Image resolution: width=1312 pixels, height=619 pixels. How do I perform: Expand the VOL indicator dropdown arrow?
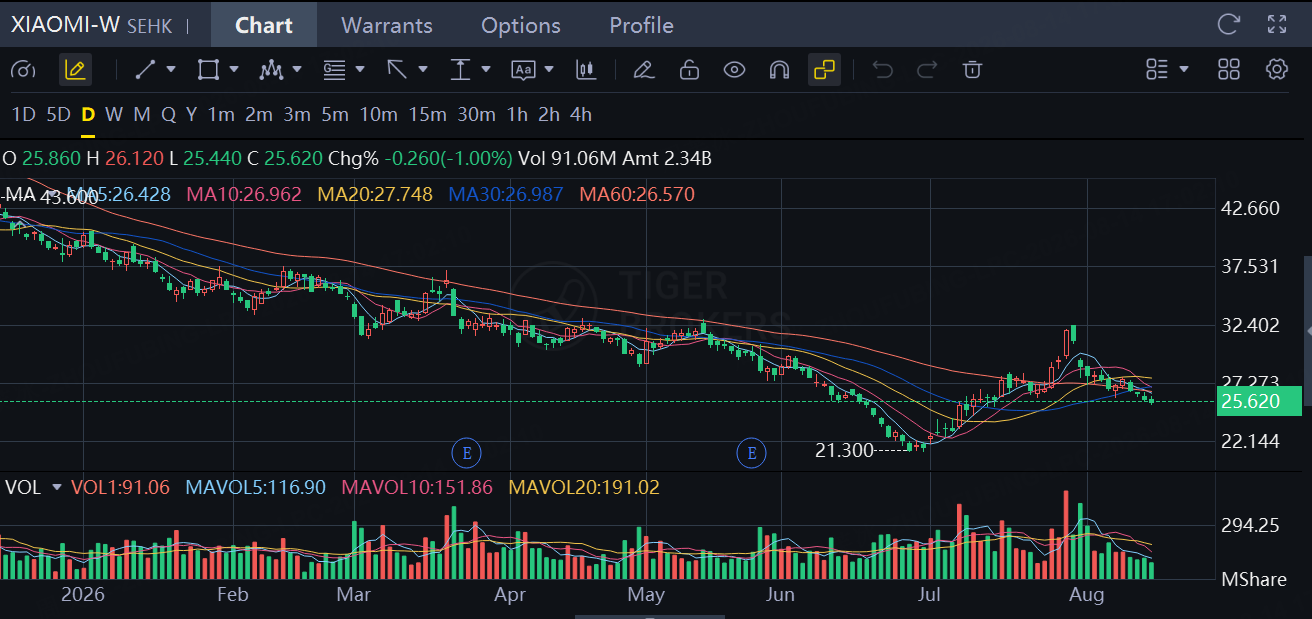[57, 487]
